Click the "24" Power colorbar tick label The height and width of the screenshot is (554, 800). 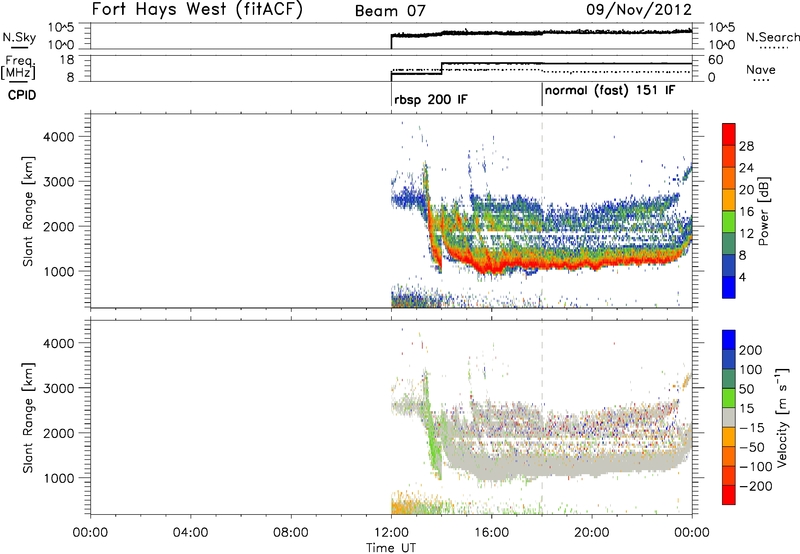746,168
